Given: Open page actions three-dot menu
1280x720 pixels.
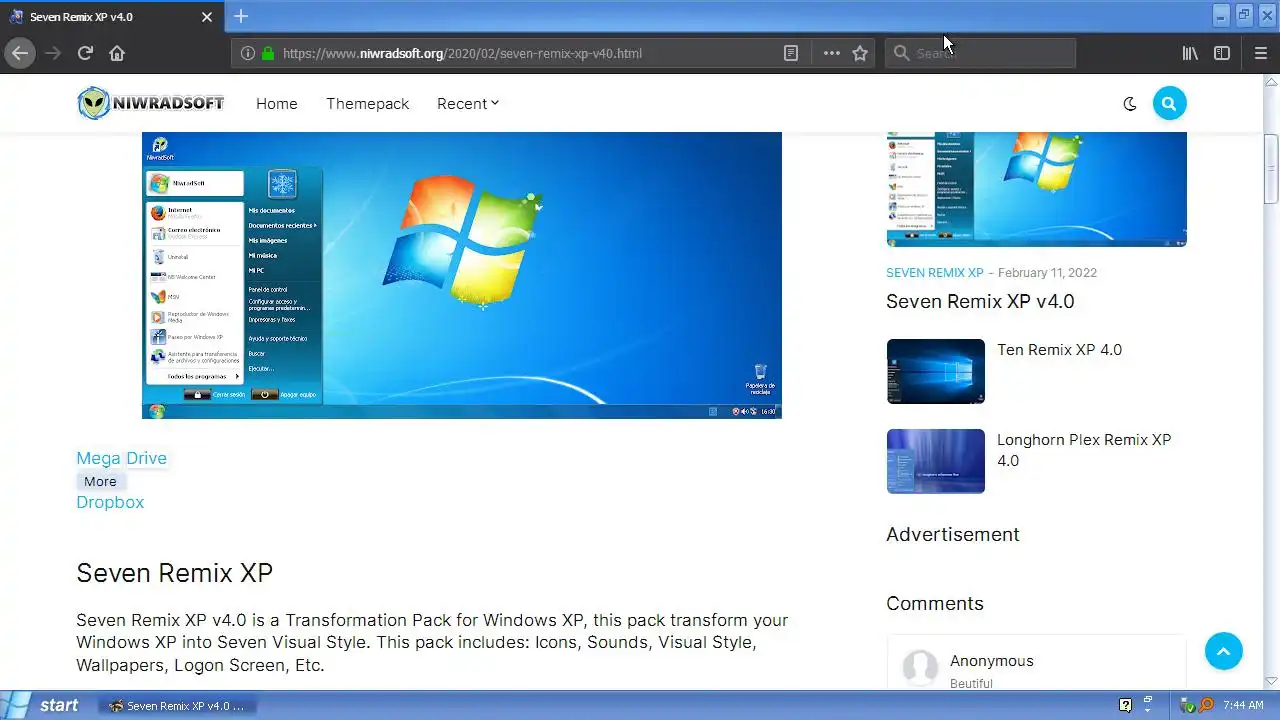Looking at the screenshot, I should tap(831, 53).
